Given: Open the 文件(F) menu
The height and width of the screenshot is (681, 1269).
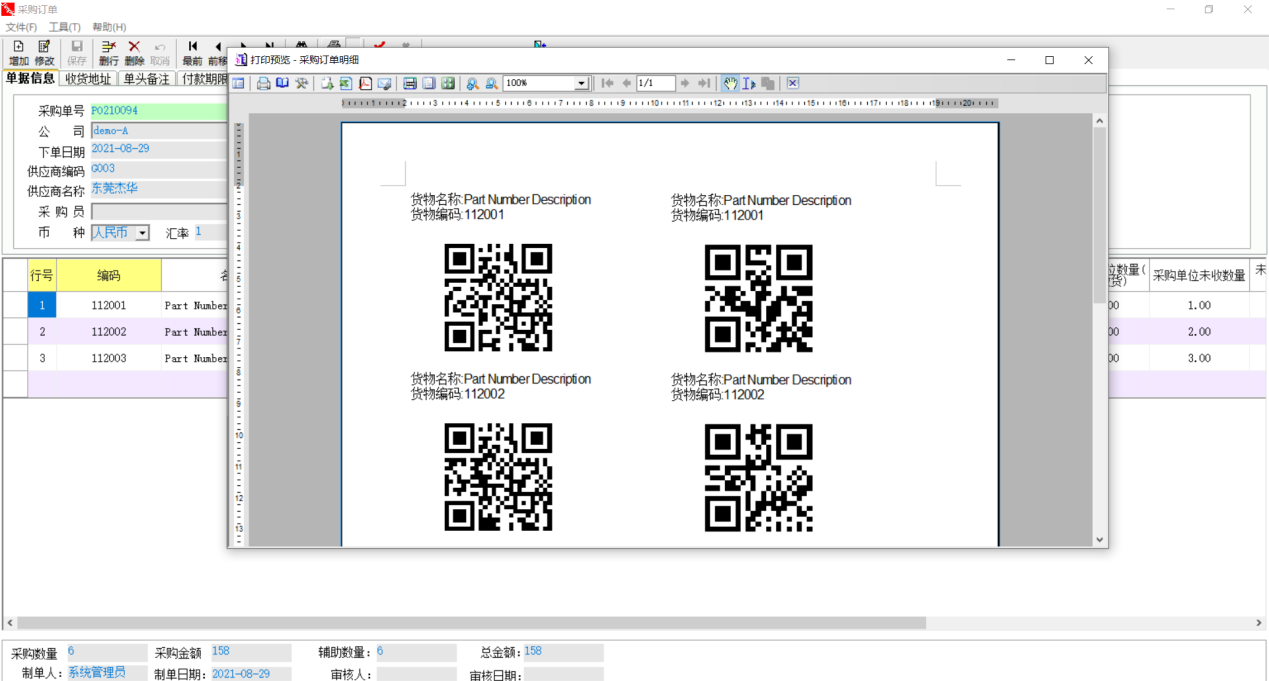Looking at the screenshot, I should coord(22,27).
